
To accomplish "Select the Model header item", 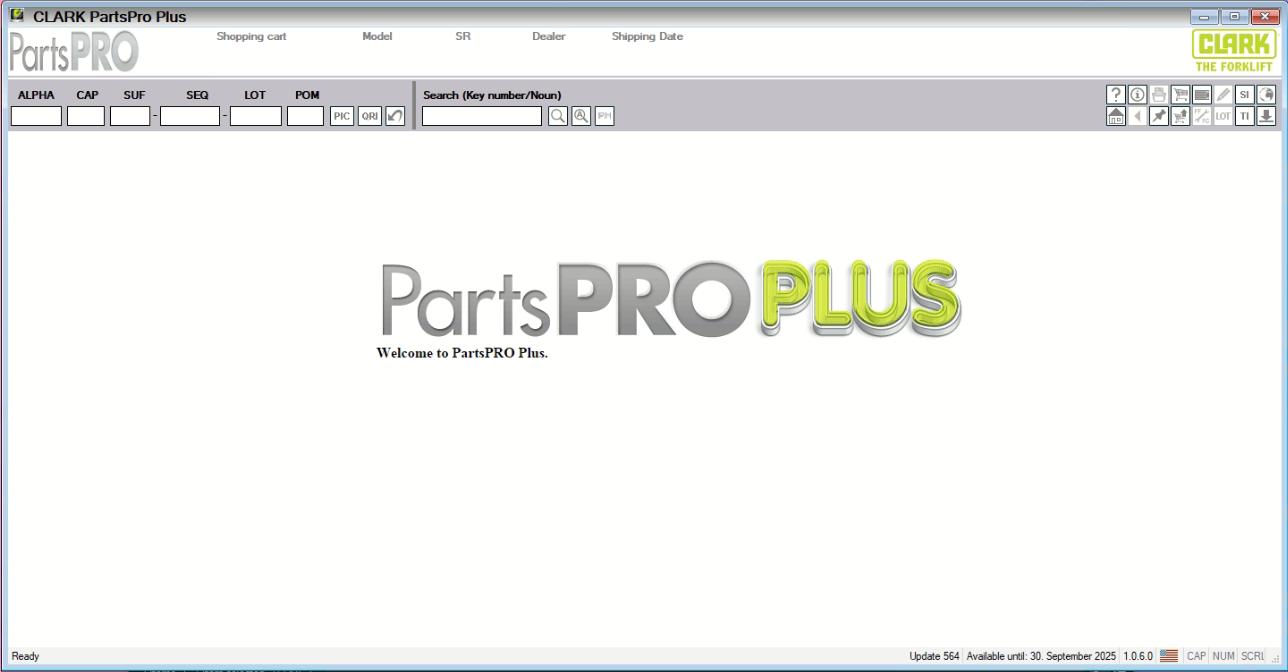I will tap(377, 36).
